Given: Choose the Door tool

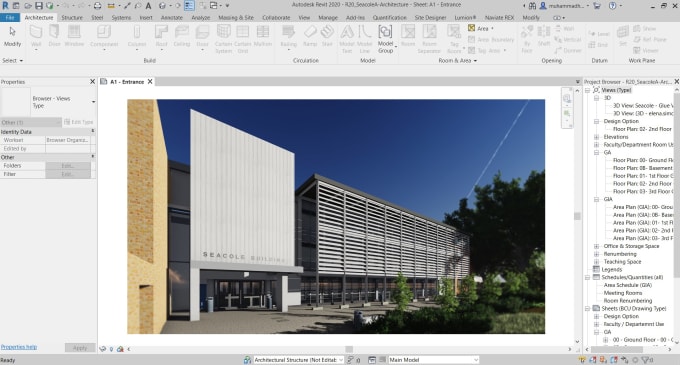Looking at the screenshot, I should click(x=54, y=36).
